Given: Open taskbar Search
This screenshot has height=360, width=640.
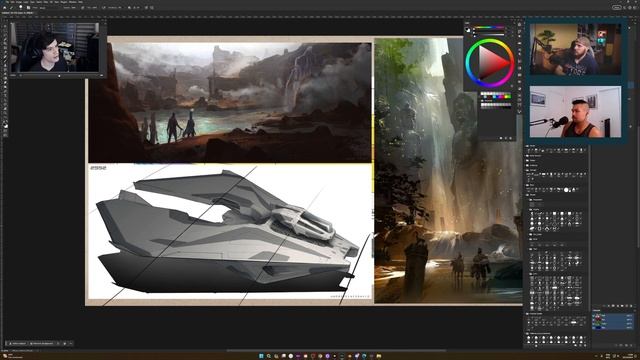Looking at the screenshot, I should (x=269, y=356).
